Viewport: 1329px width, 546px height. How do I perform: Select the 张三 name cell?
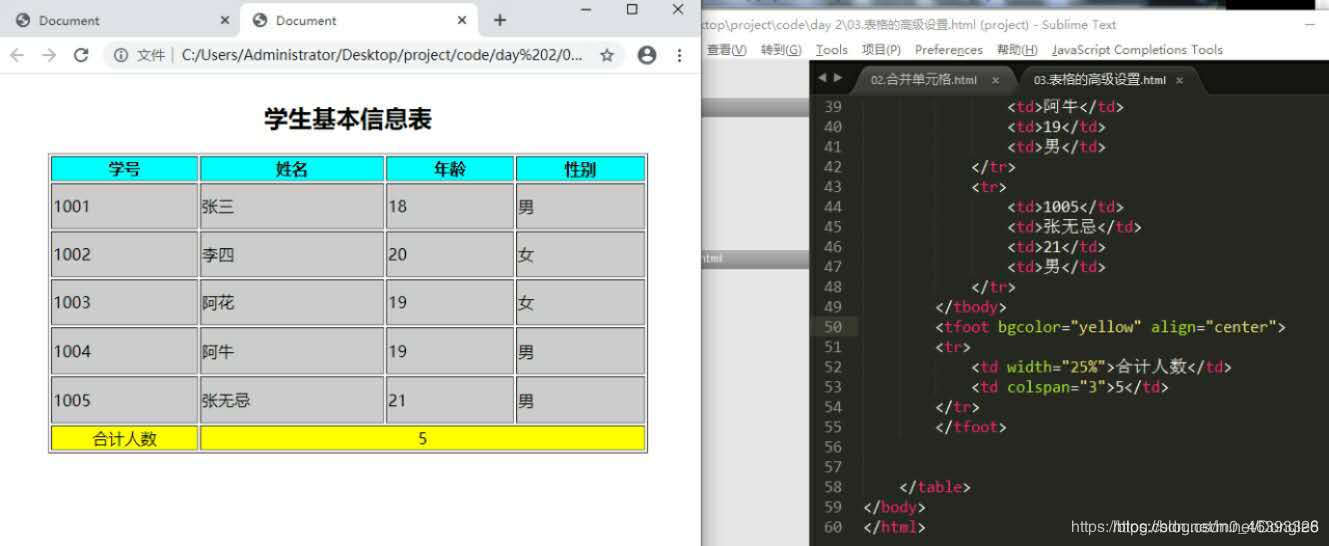292,206
